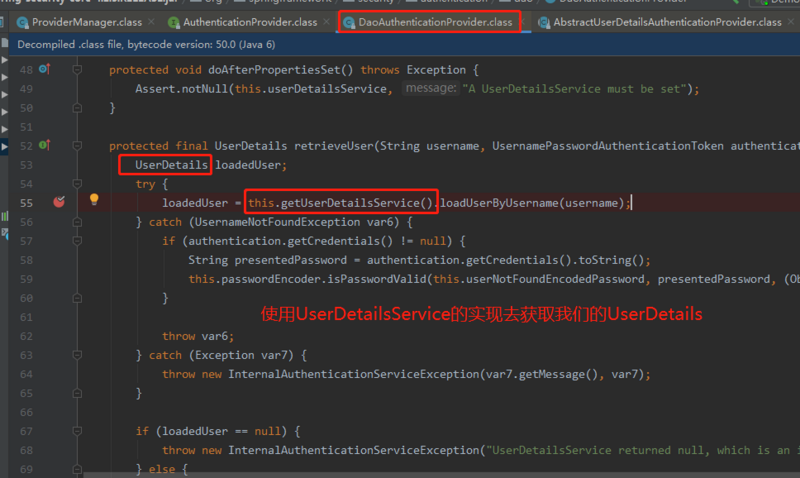Fold the getCredentials if block at line 57

[77, 241]
